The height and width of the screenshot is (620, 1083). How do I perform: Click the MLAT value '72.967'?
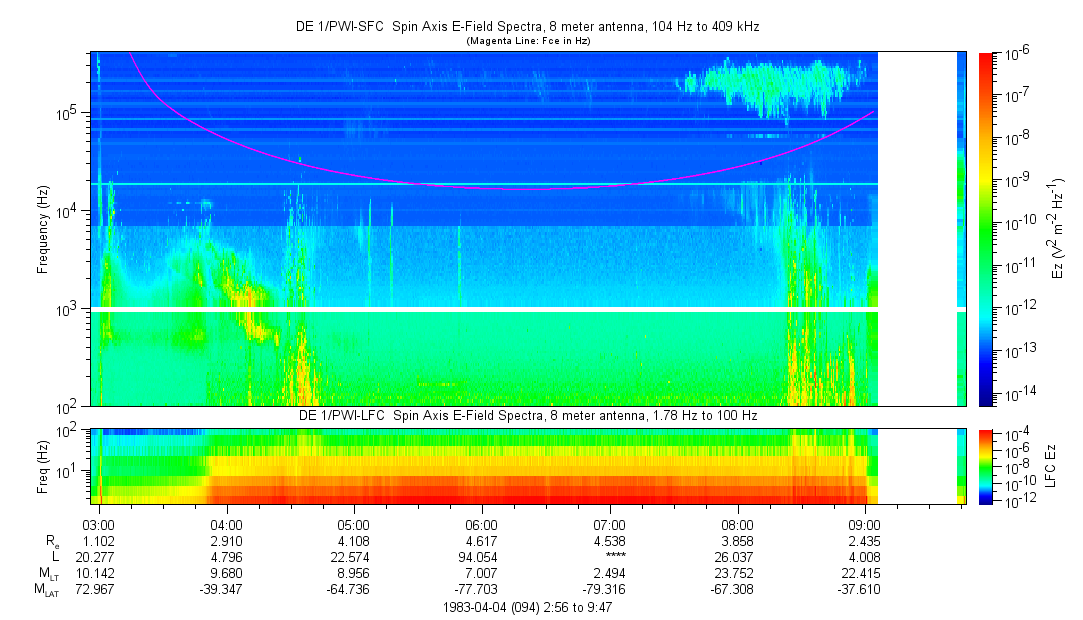[97, 589]
